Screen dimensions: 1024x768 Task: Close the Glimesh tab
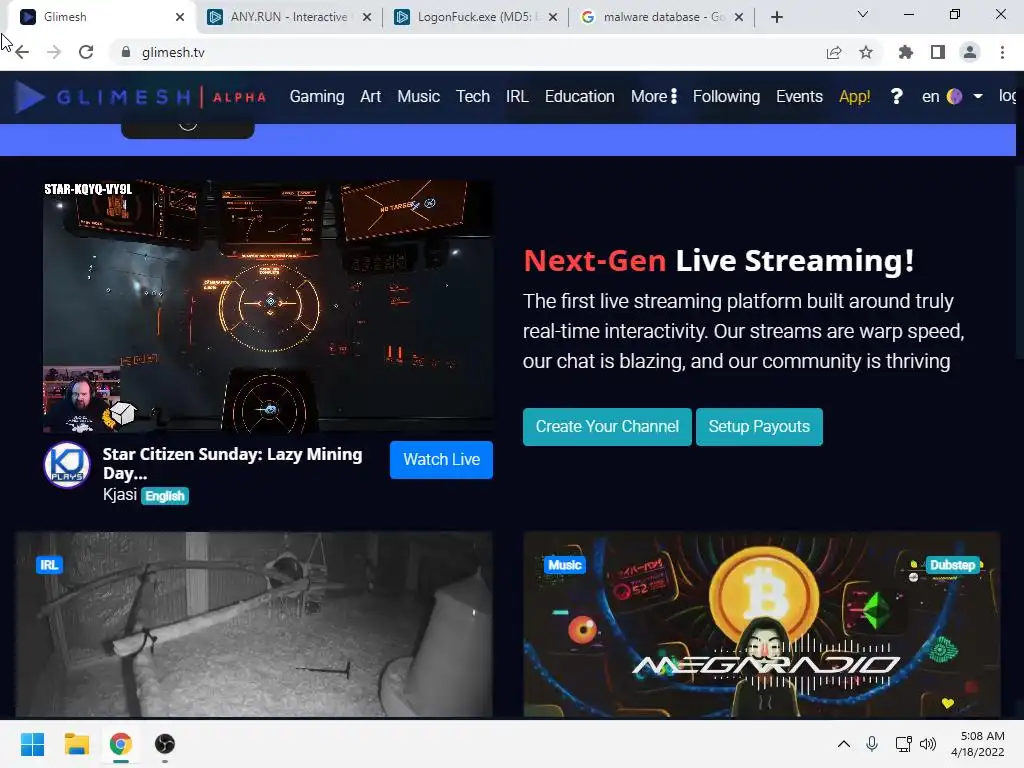pos(180,17)
